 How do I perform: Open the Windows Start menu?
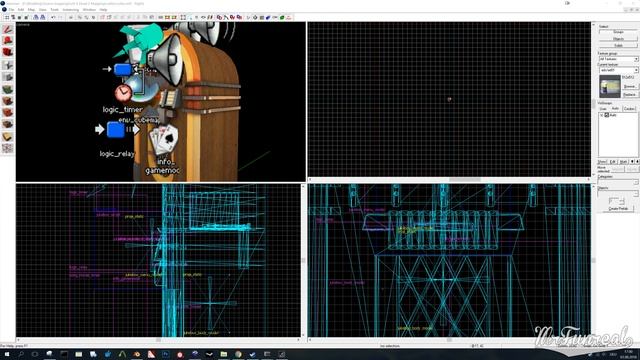[x=7, y=354]
